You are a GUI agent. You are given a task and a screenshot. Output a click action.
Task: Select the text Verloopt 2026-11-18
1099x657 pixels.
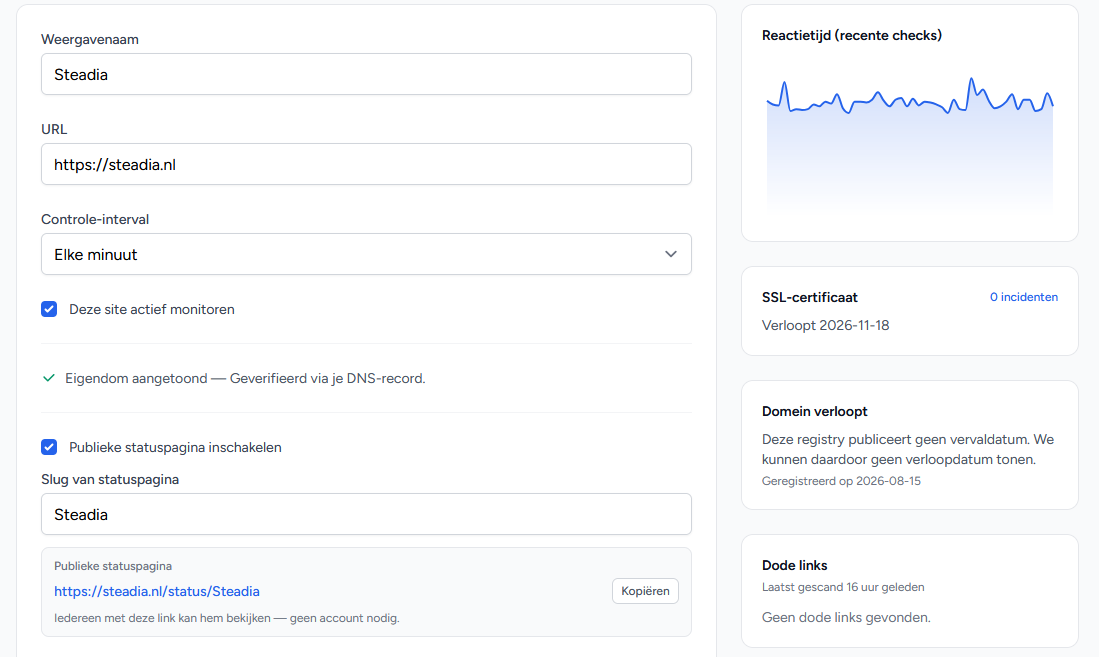(x=826, y=325)
